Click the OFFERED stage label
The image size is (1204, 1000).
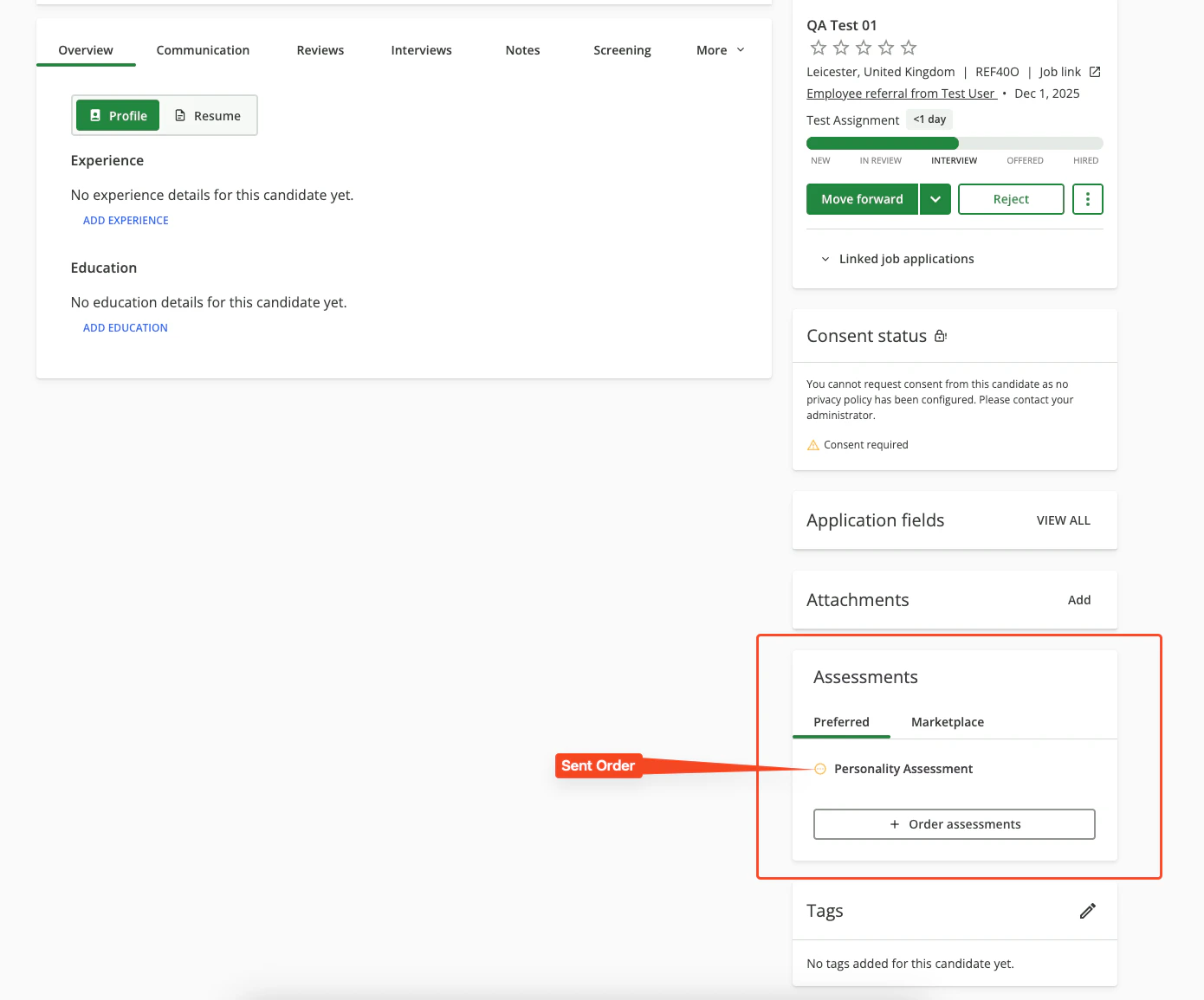pyautogui.click(x=1026, y=161)
